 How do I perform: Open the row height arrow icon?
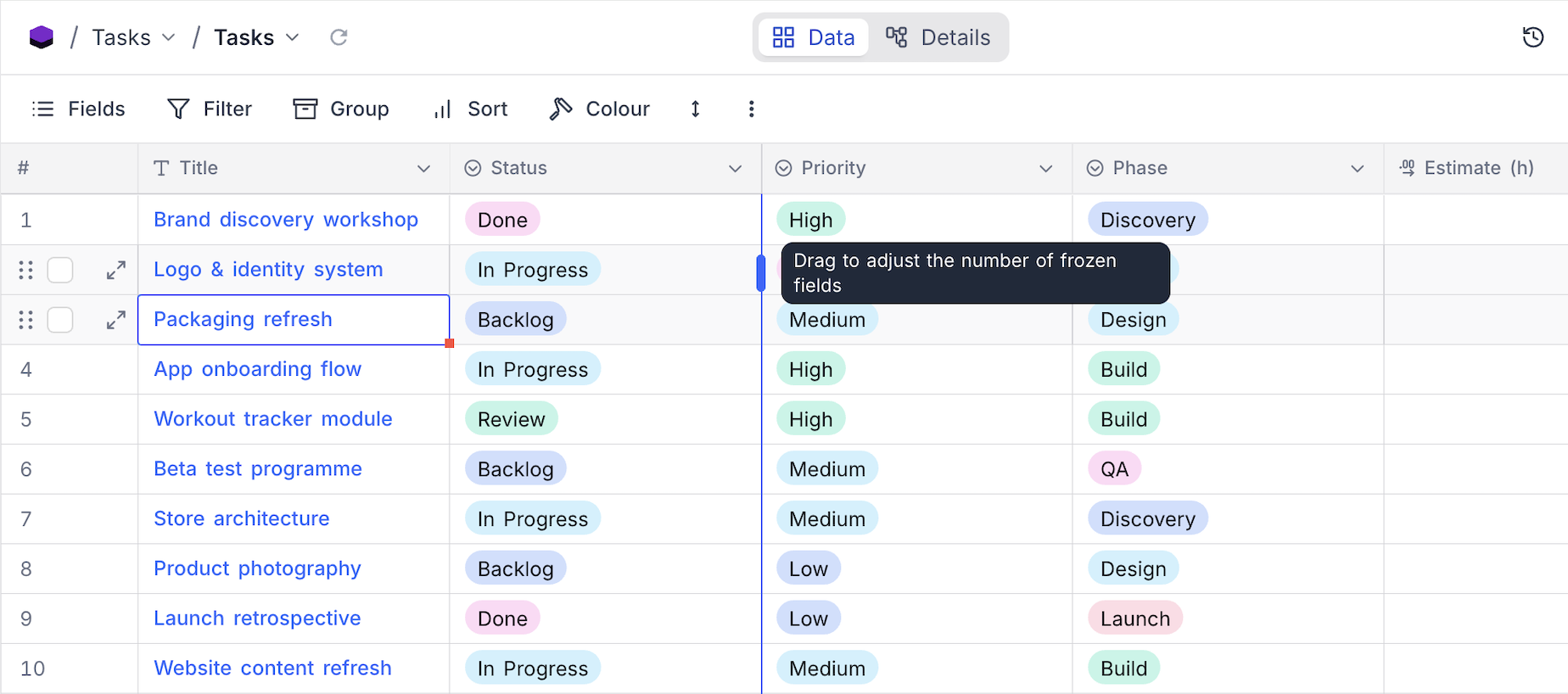click(695, 109)
